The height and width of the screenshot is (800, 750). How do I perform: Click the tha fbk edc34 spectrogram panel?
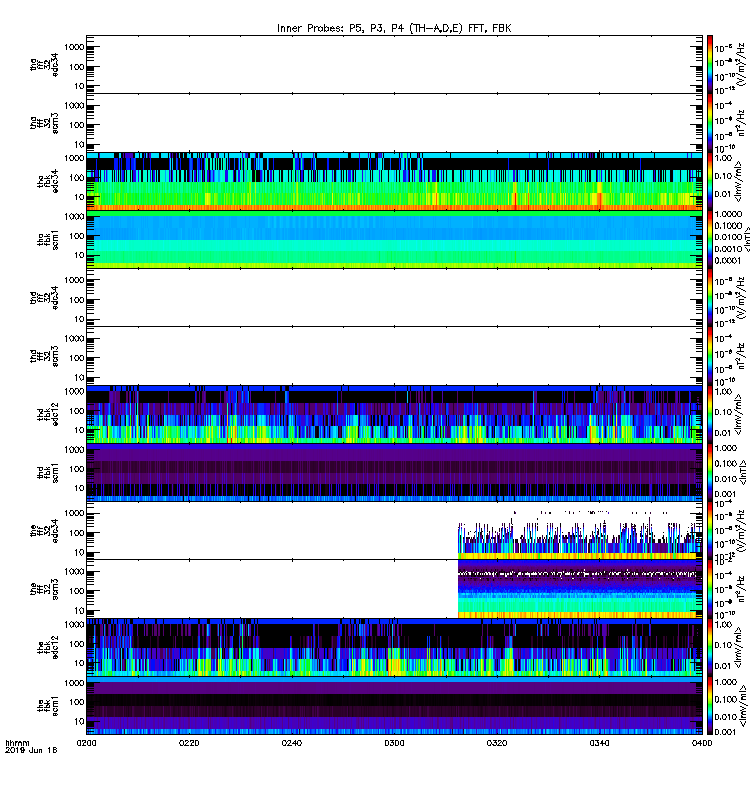394,181
